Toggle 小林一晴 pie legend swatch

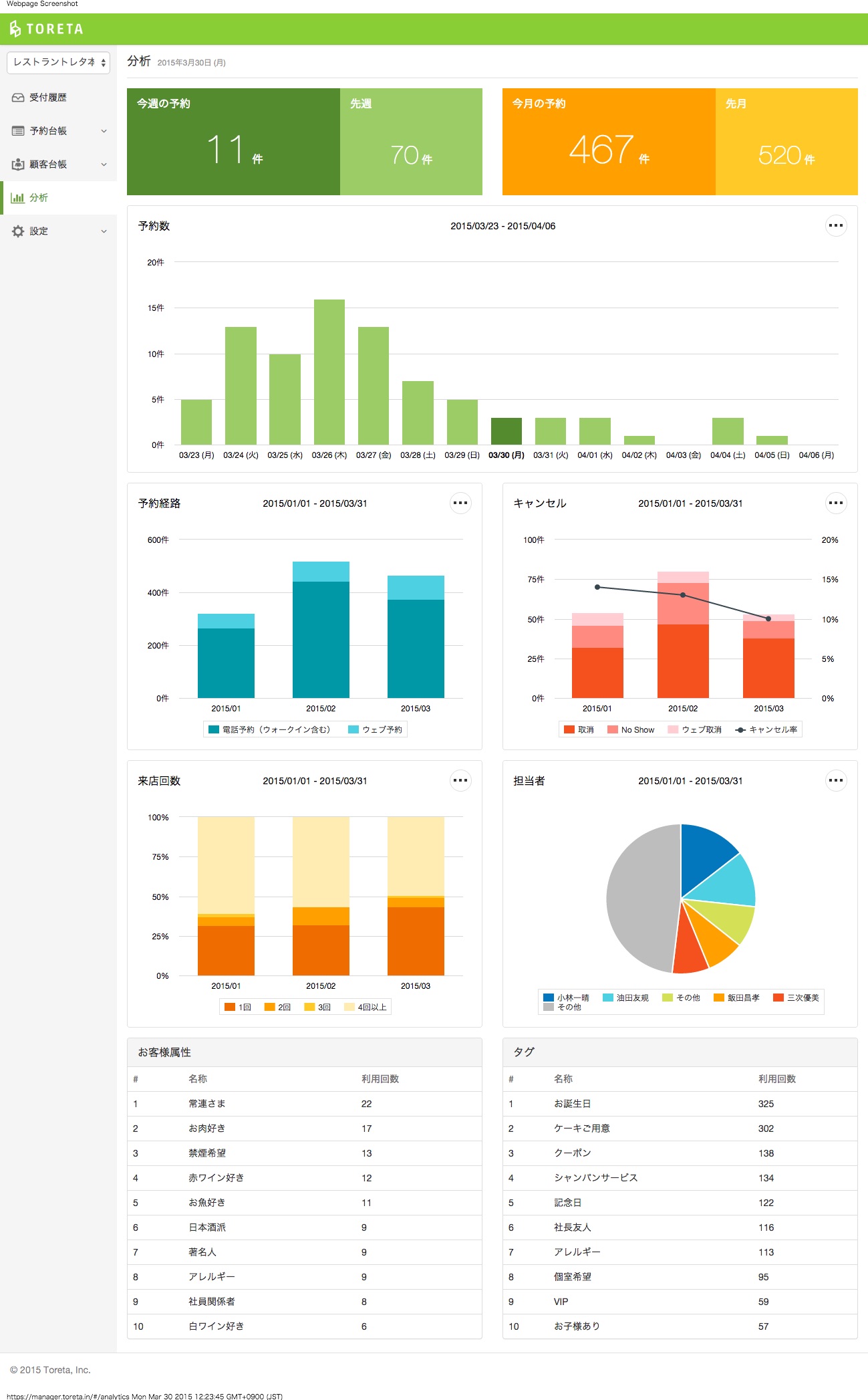click(549, 998)
